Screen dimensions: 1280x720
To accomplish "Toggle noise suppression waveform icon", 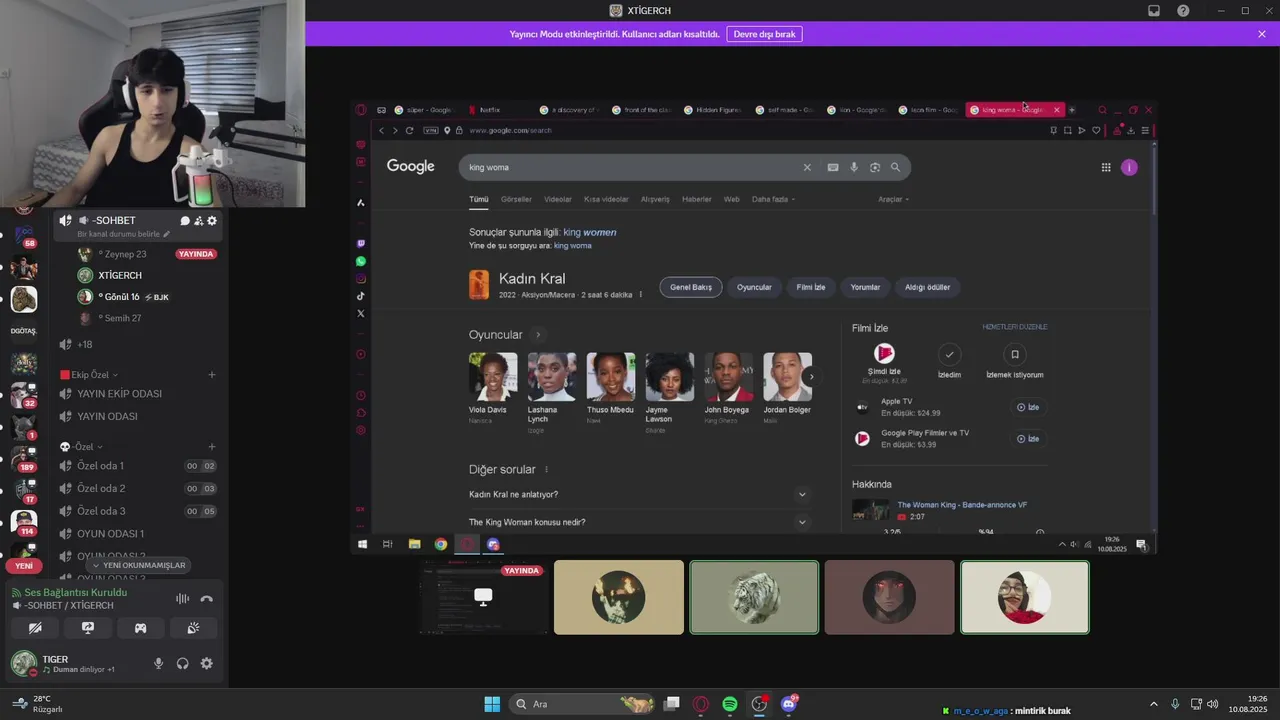I will 182,599.
